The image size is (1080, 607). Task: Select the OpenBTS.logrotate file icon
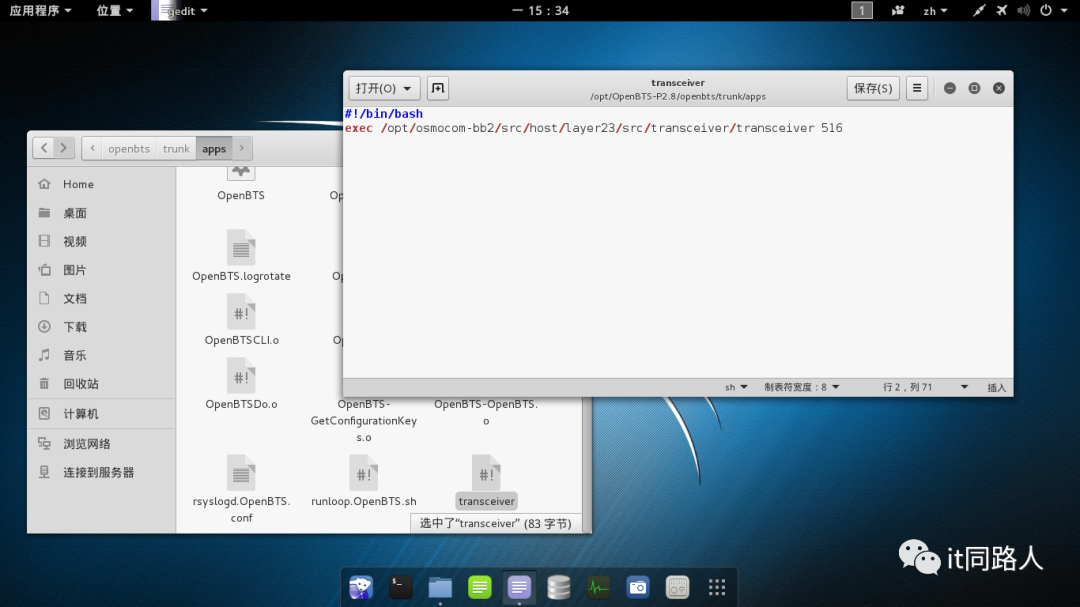240,247
